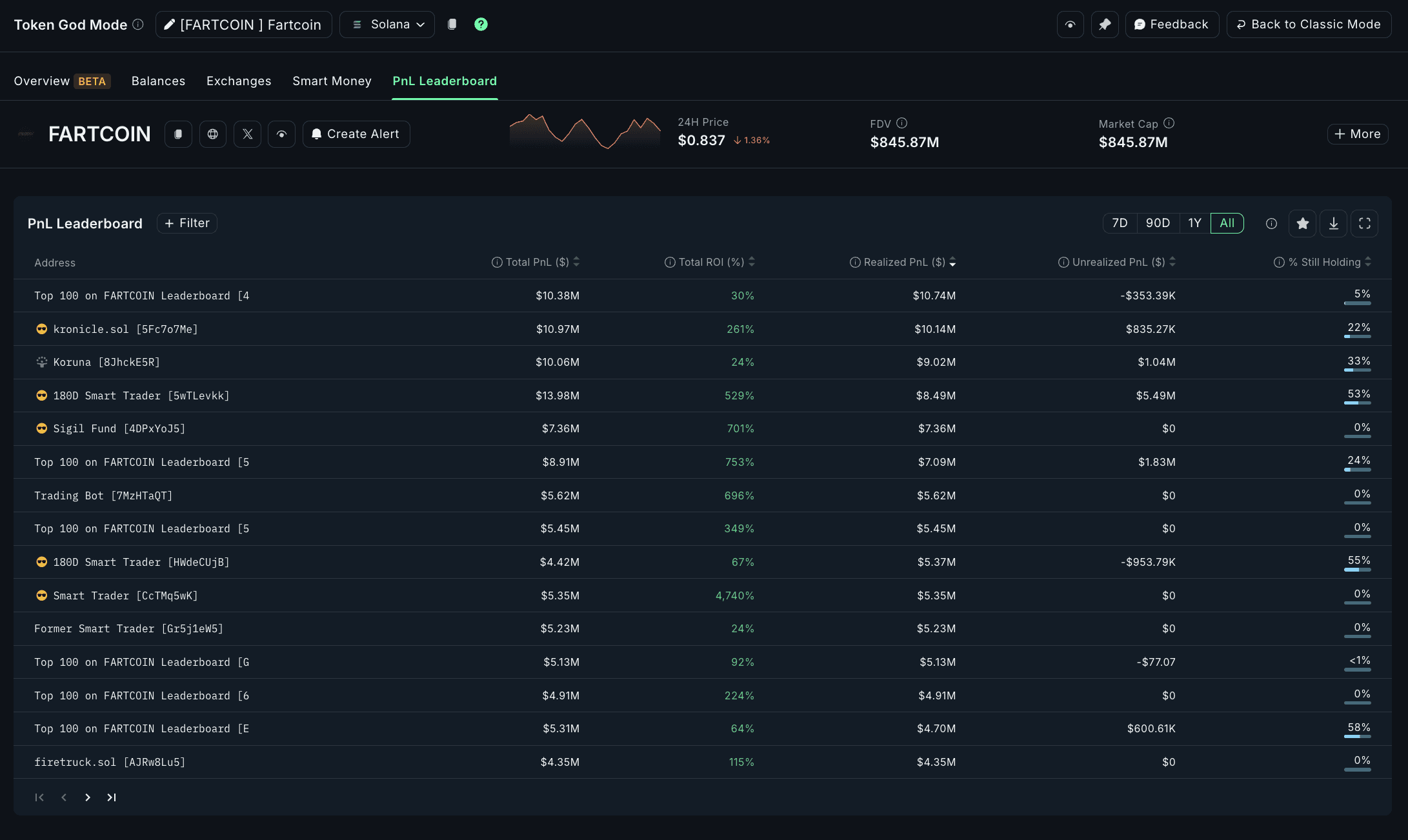Toggle the watch eye icon beside Create Alert
Image resolution: width=1408 pixels, height=840 pixels.
281,134
